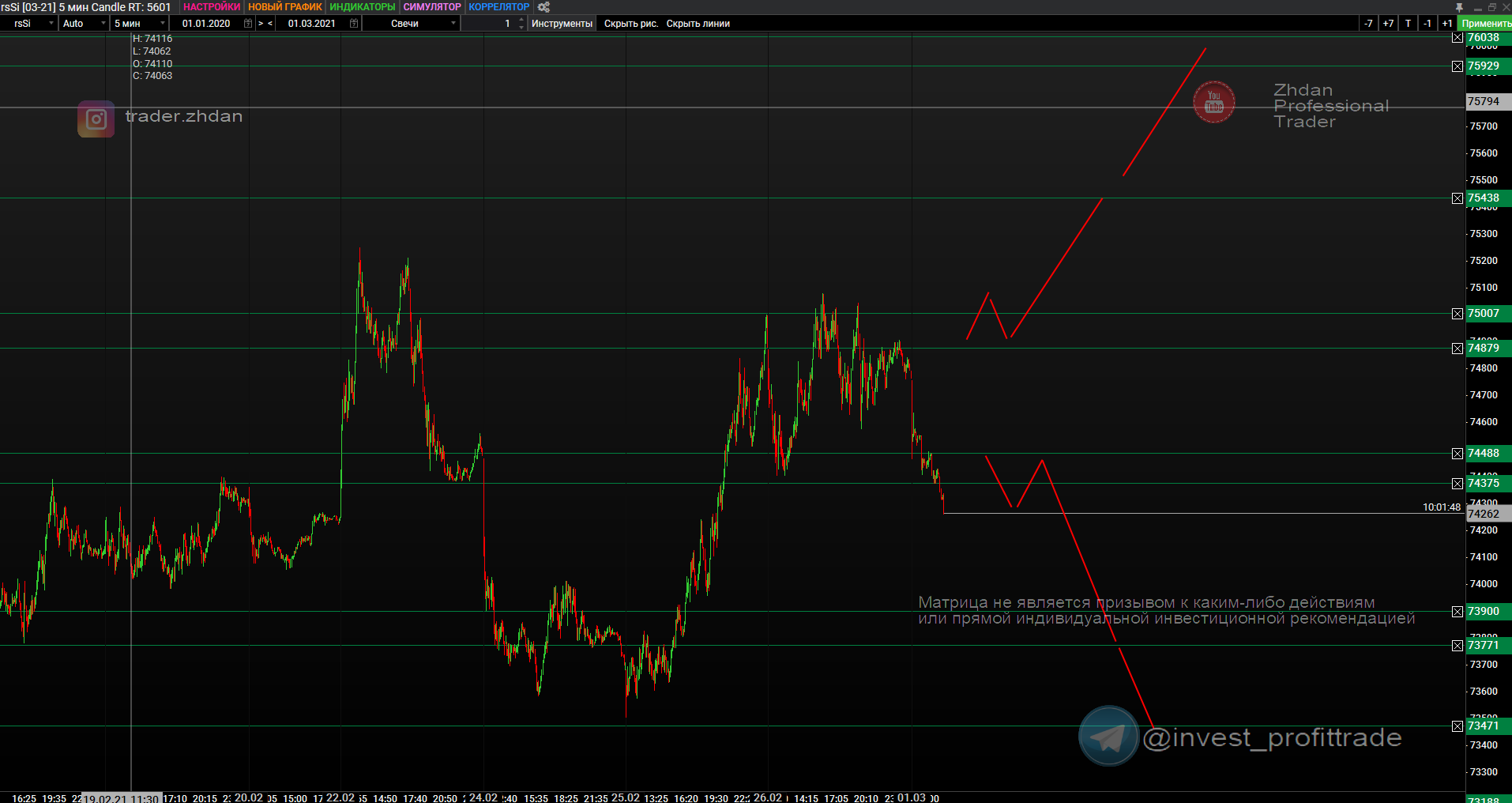Click the 75700 tick on the price scale

(1484, 126)
